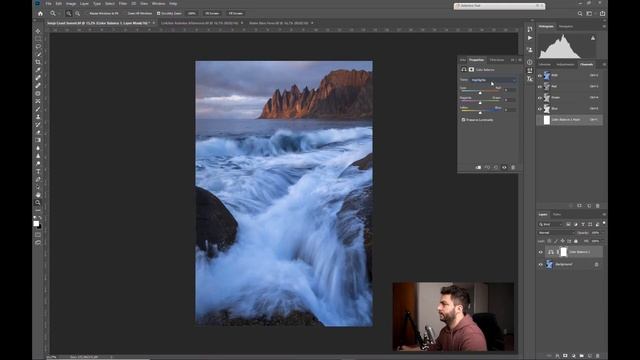Viewport: 640px width, 360px height.
Task: Click the Channels panel delete channel trash icon
Action: 598,206
